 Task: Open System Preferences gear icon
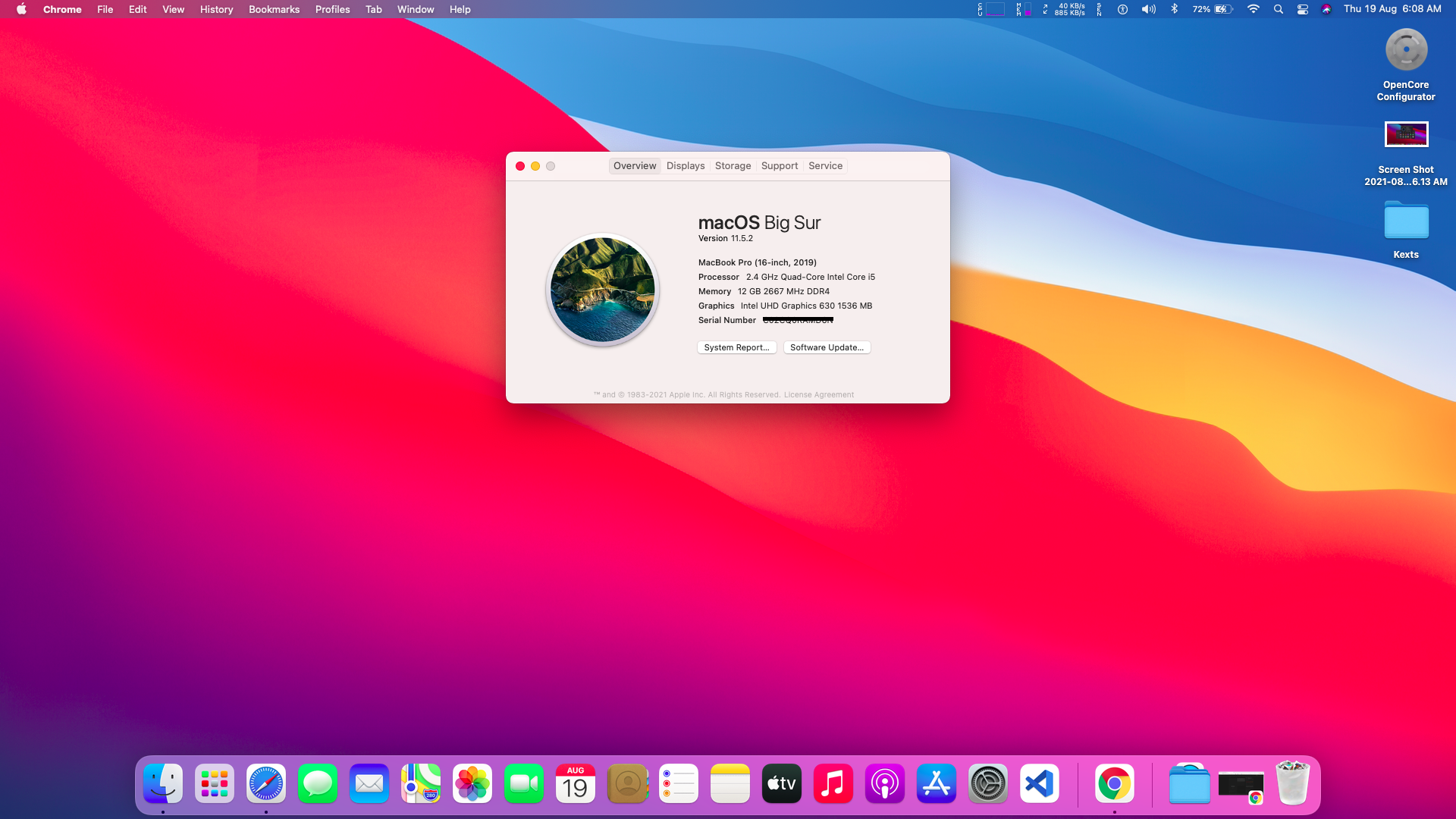988,783
